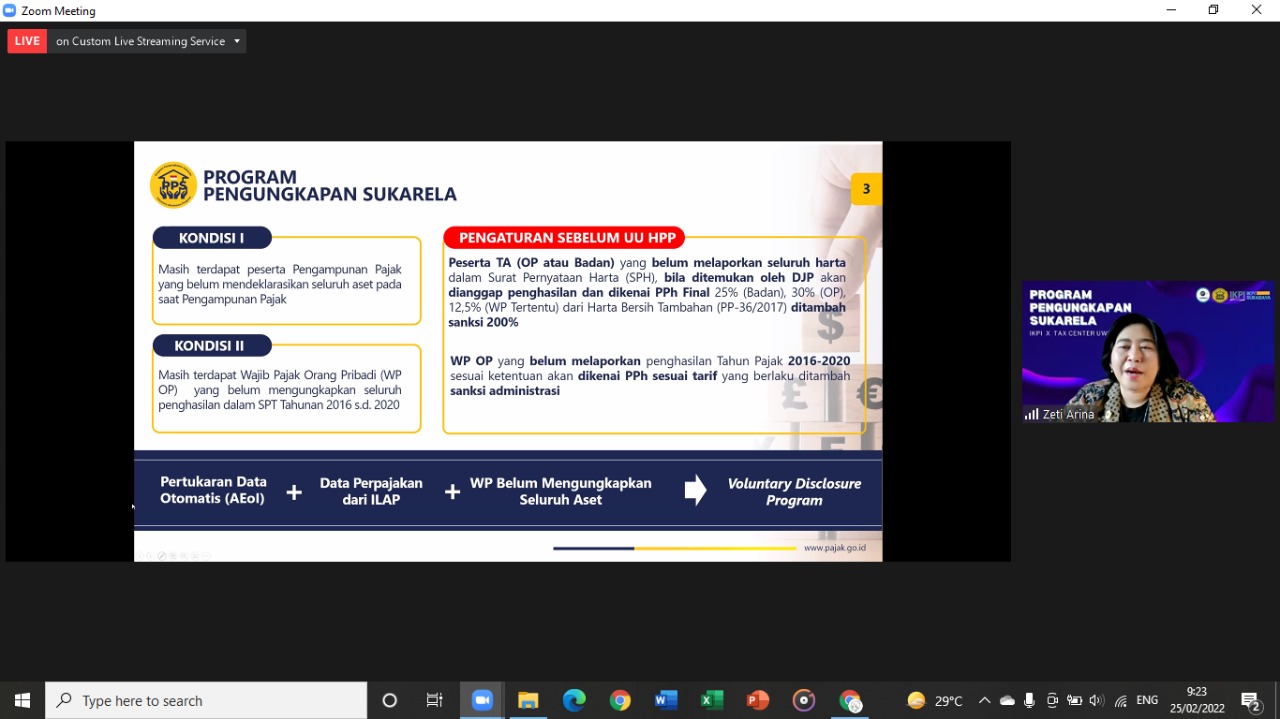Click the Windows Start button
The width and height of the screenshot is (1280, 719).
tap(22, 700)
